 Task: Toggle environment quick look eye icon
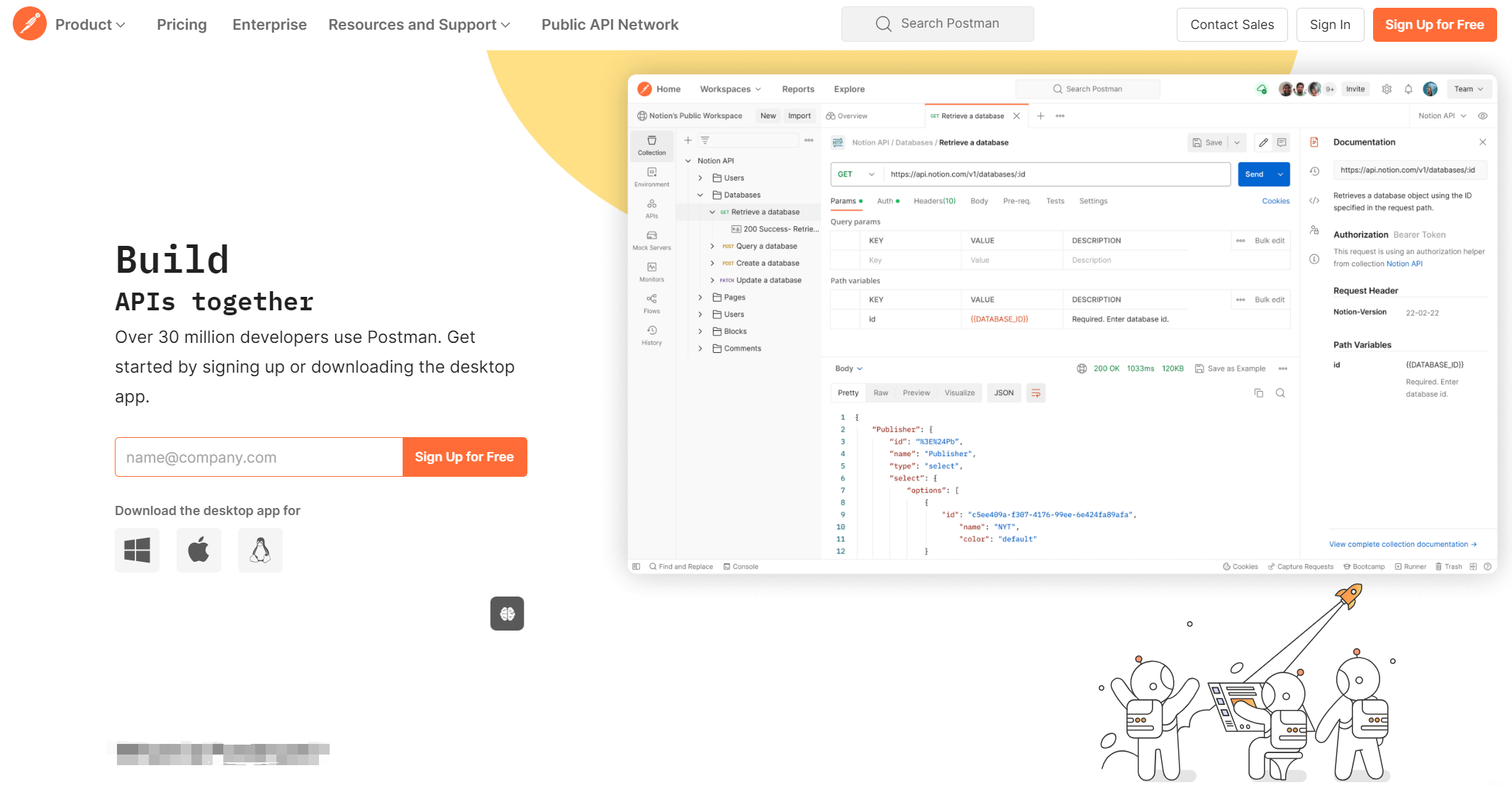[x=1482, y=116]
